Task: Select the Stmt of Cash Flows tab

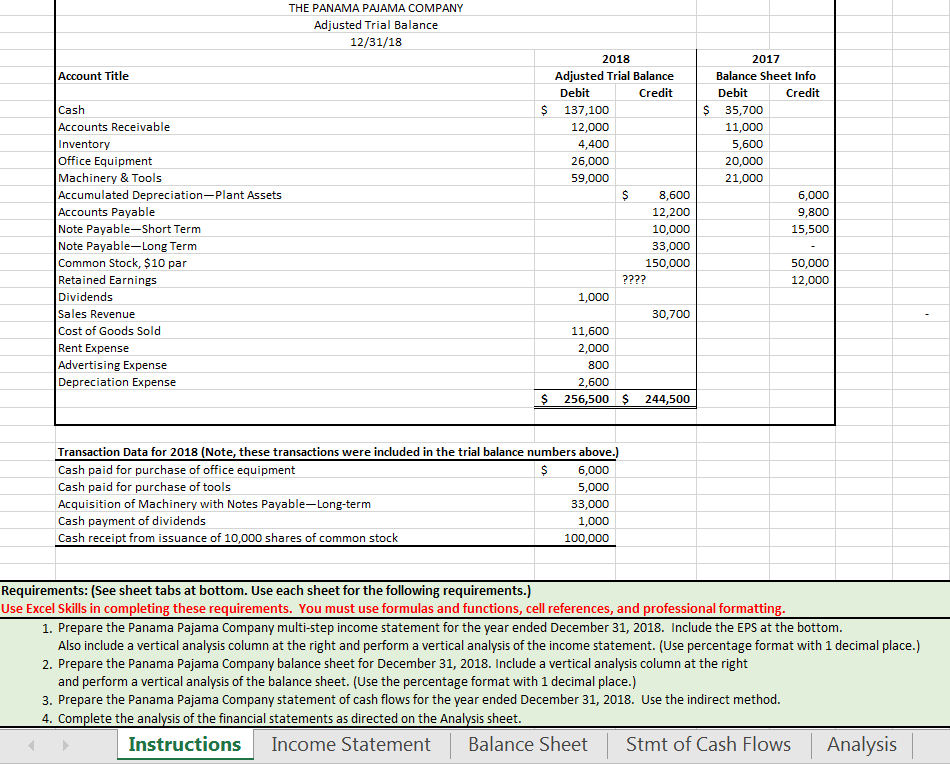Action: pos(709,744)
